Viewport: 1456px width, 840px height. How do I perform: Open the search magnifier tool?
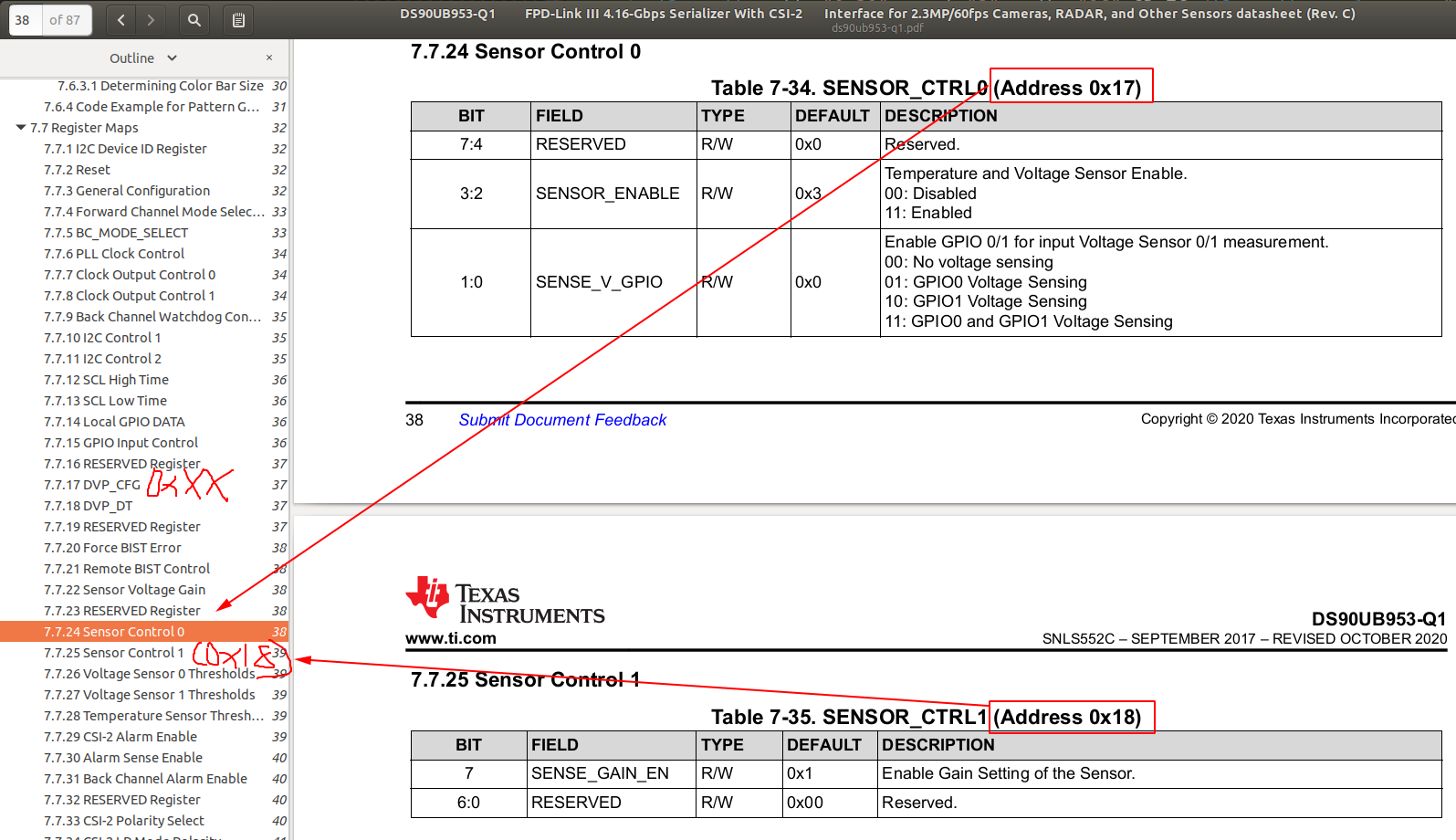194,19
